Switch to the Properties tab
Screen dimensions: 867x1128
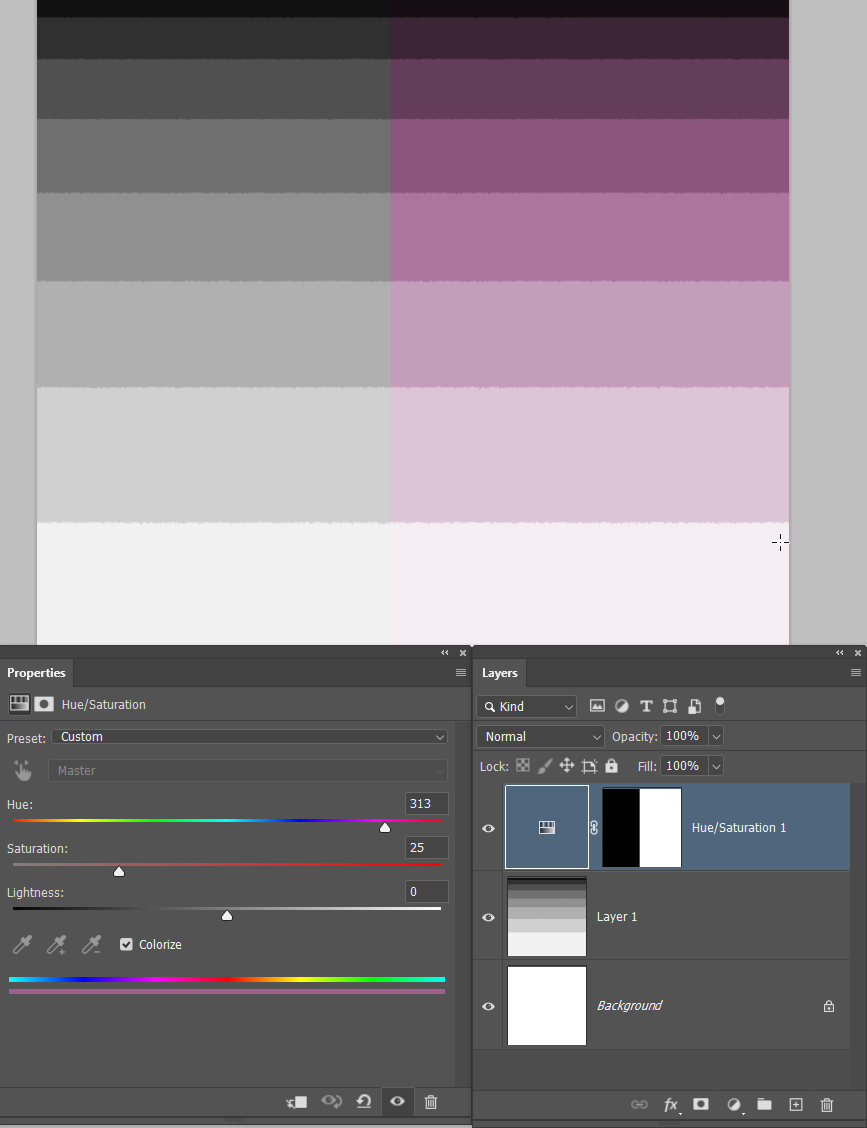point(37,673)
